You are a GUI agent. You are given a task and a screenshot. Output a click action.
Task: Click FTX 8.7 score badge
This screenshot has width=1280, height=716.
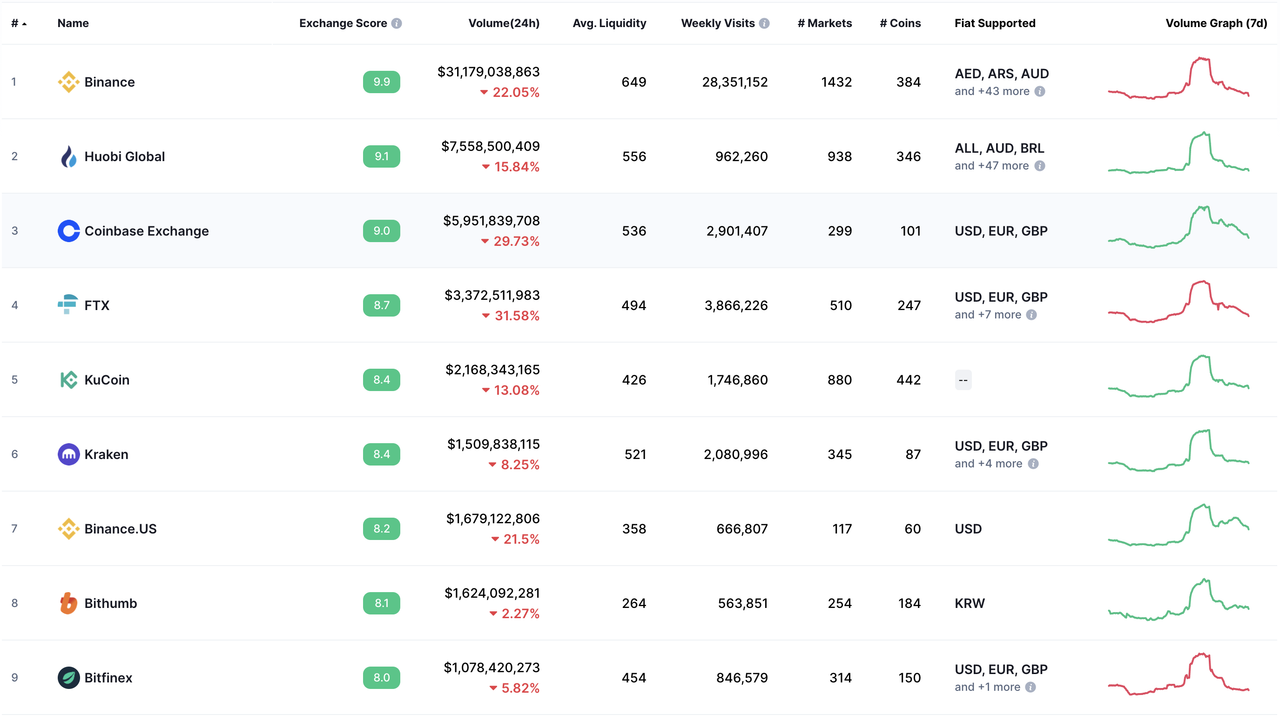(x=381, y=305)
